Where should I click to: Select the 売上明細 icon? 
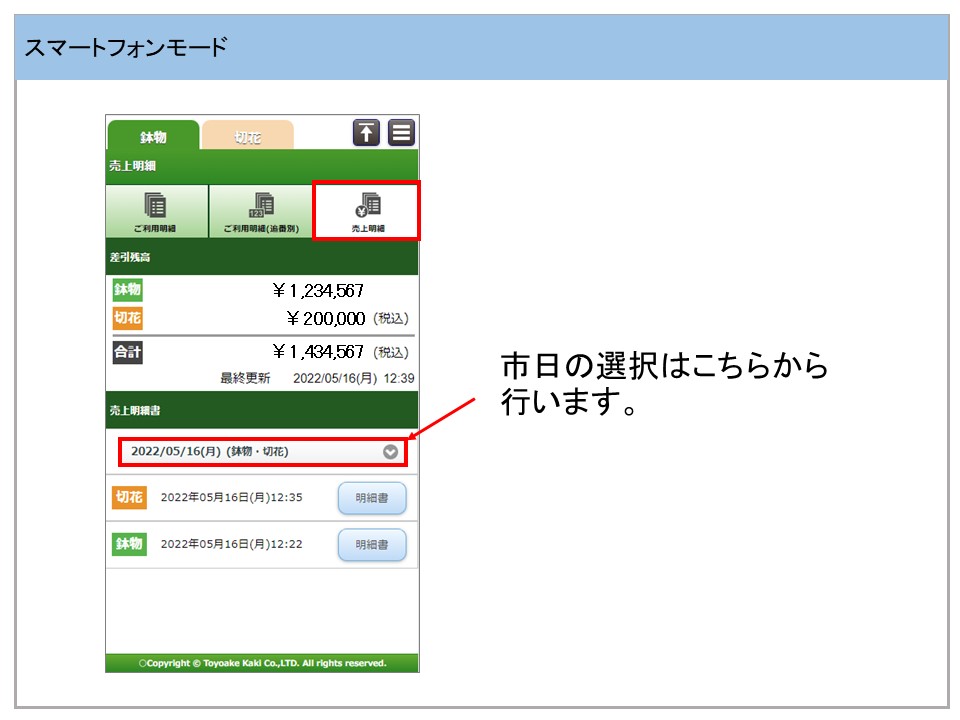point(367,212)
